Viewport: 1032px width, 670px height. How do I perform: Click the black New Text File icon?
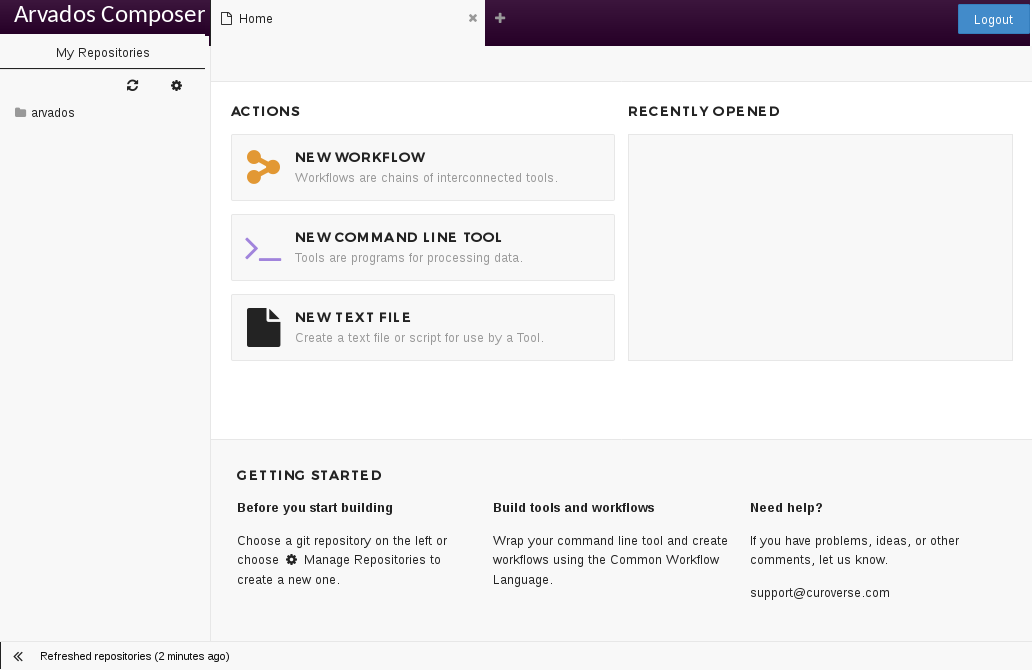(x=264, y=327)
